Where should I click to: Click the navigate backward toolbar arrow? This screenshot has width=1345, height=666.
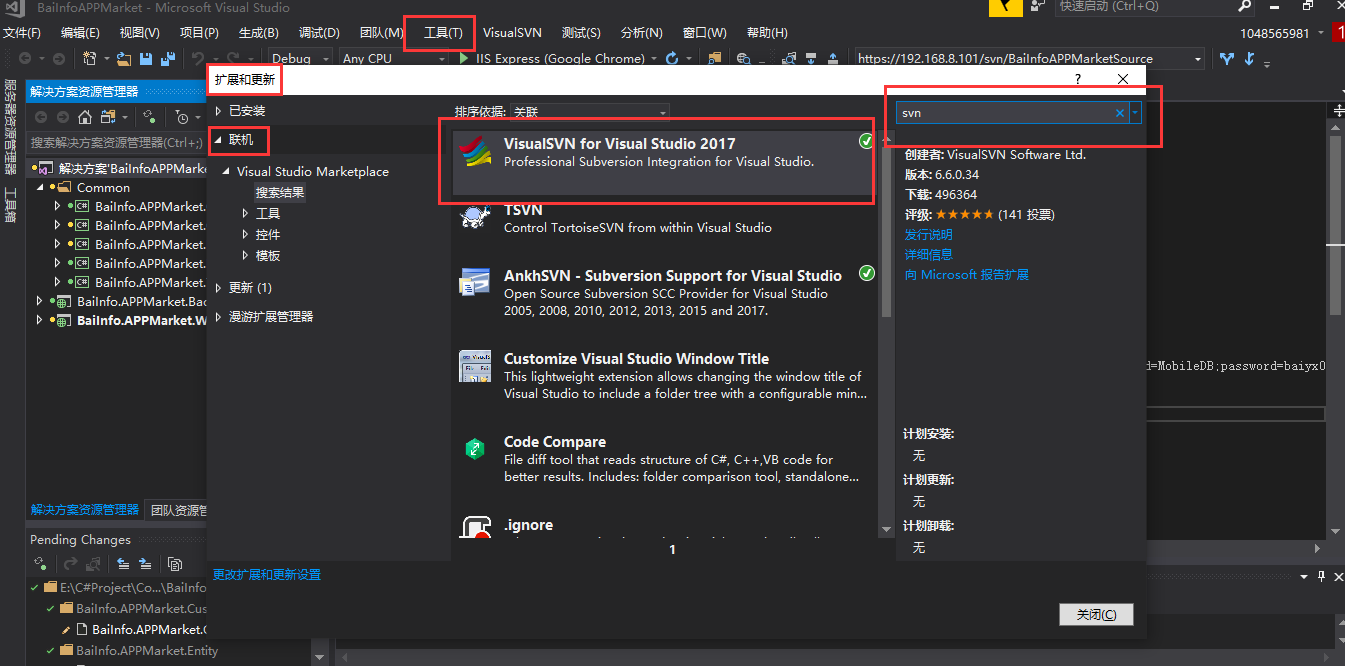25,59
